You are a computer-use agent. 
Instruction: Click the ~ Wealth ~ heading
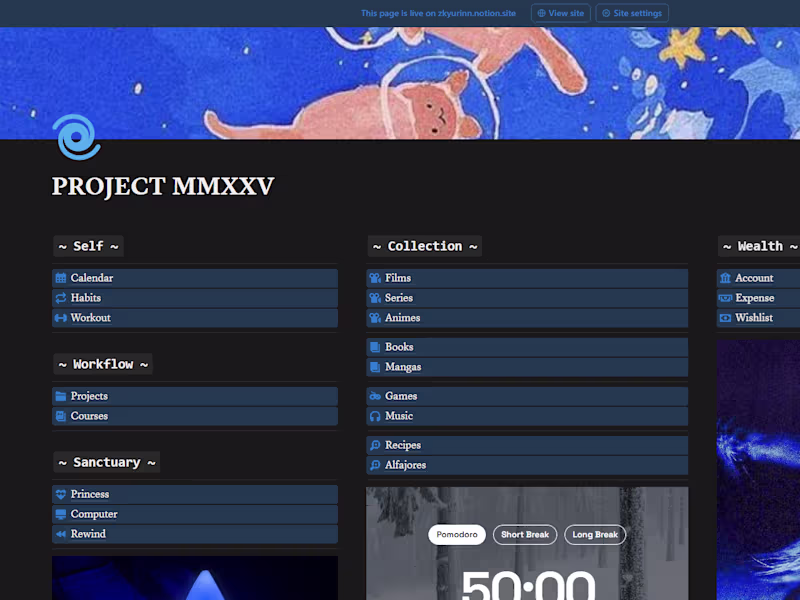point(759,246)
